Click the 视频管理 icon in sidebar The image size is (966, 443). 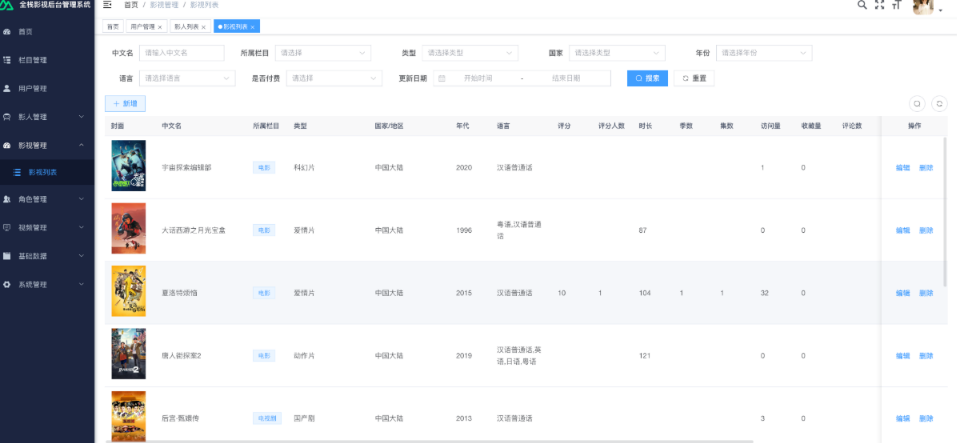(x=7, y=227)
